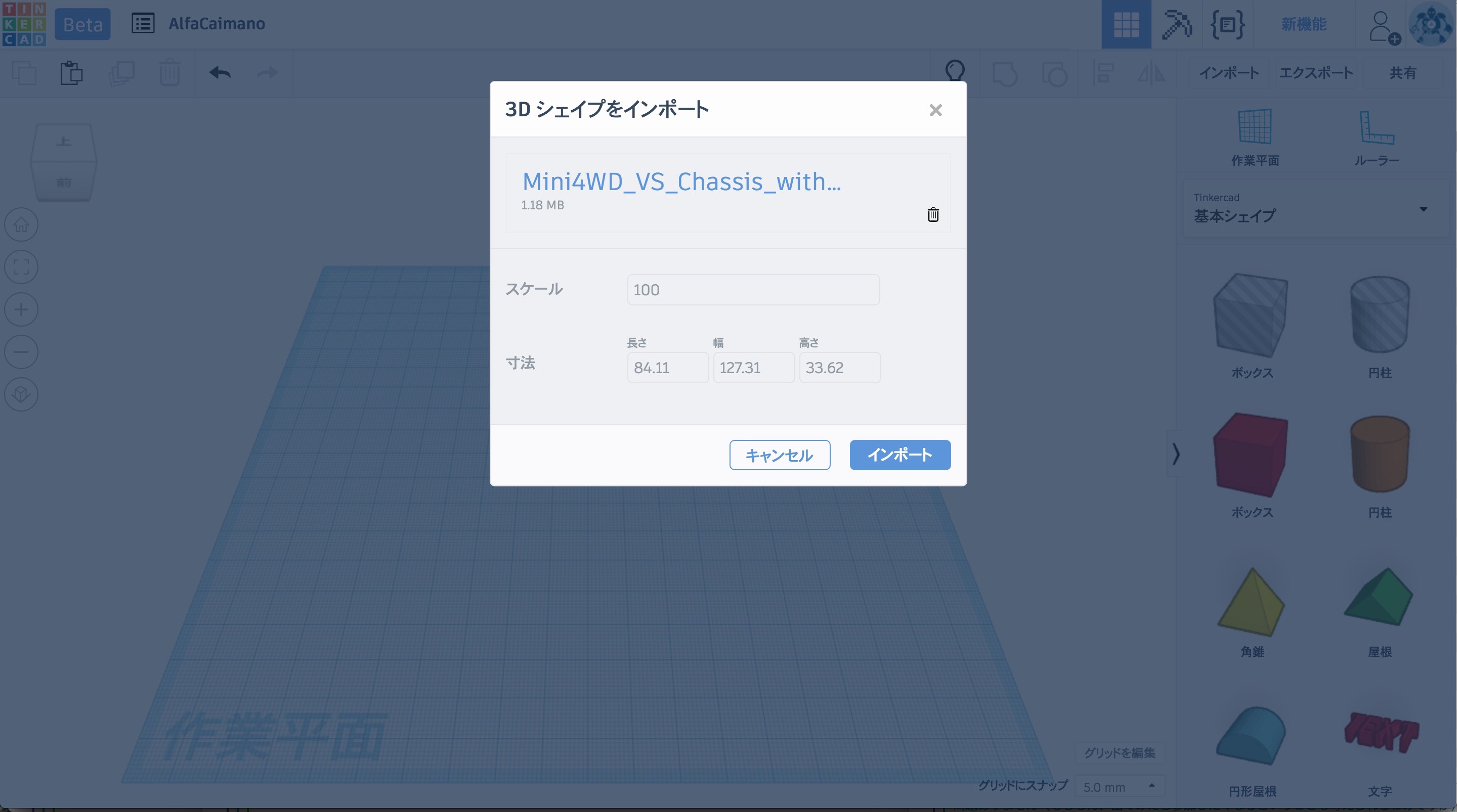Open the エクスポート menu item
Screen dimensions: 1457x812
pyautogui.click(x=1315, y=73)
